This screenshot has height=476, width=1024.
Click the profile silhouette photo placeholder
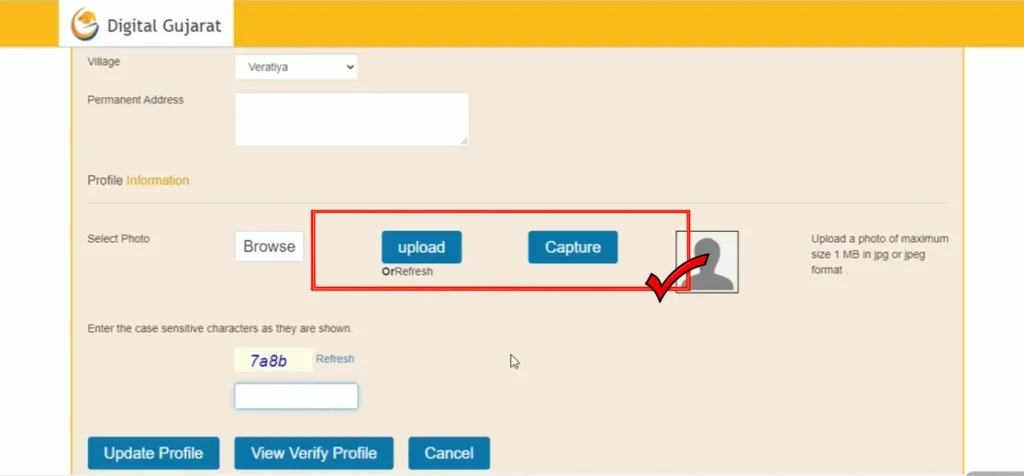click(x=707, y=261)
